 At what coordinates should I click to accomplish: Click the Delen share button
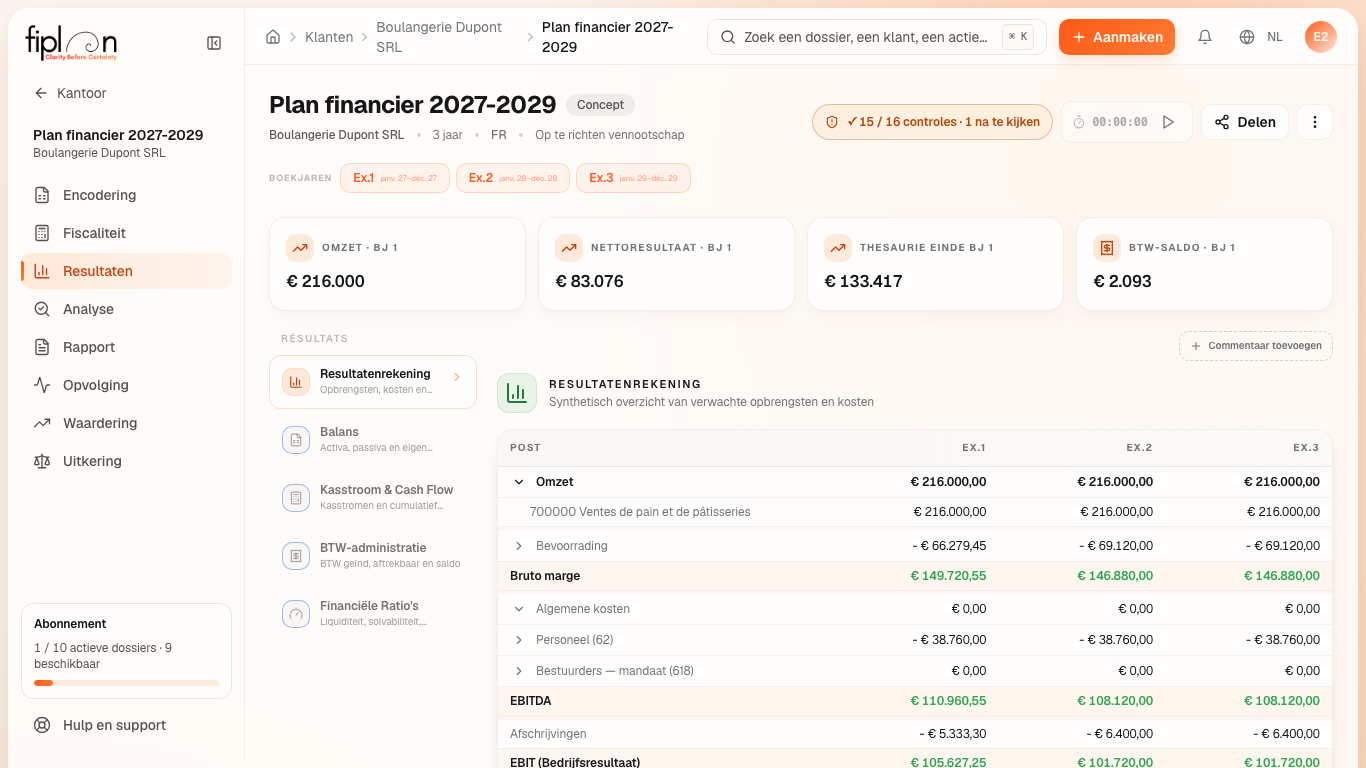tap(1245, 122)
